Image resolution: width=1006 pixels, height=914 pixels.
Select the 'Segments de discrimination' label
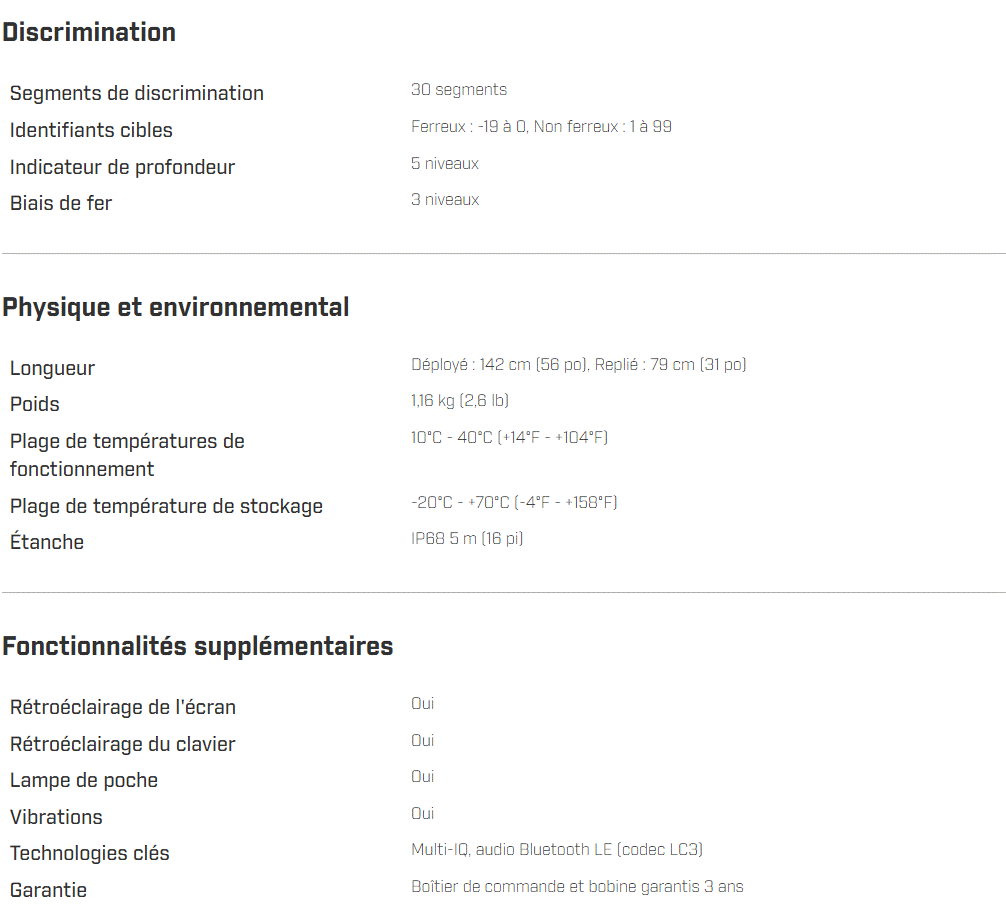click(x=137, y=93)
